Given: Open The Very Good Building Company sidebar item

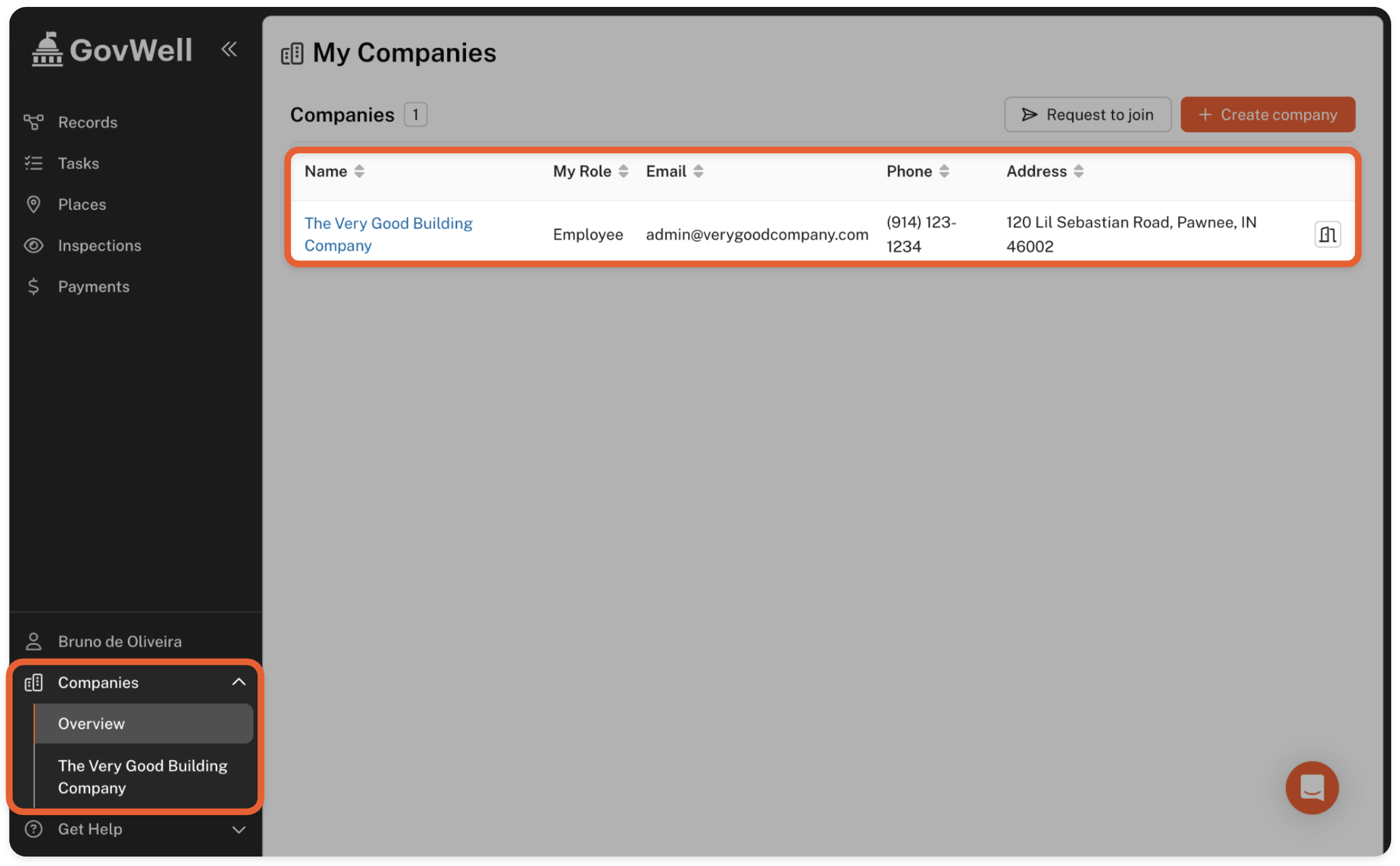Looking at the screenshot, I should [143, 777].
